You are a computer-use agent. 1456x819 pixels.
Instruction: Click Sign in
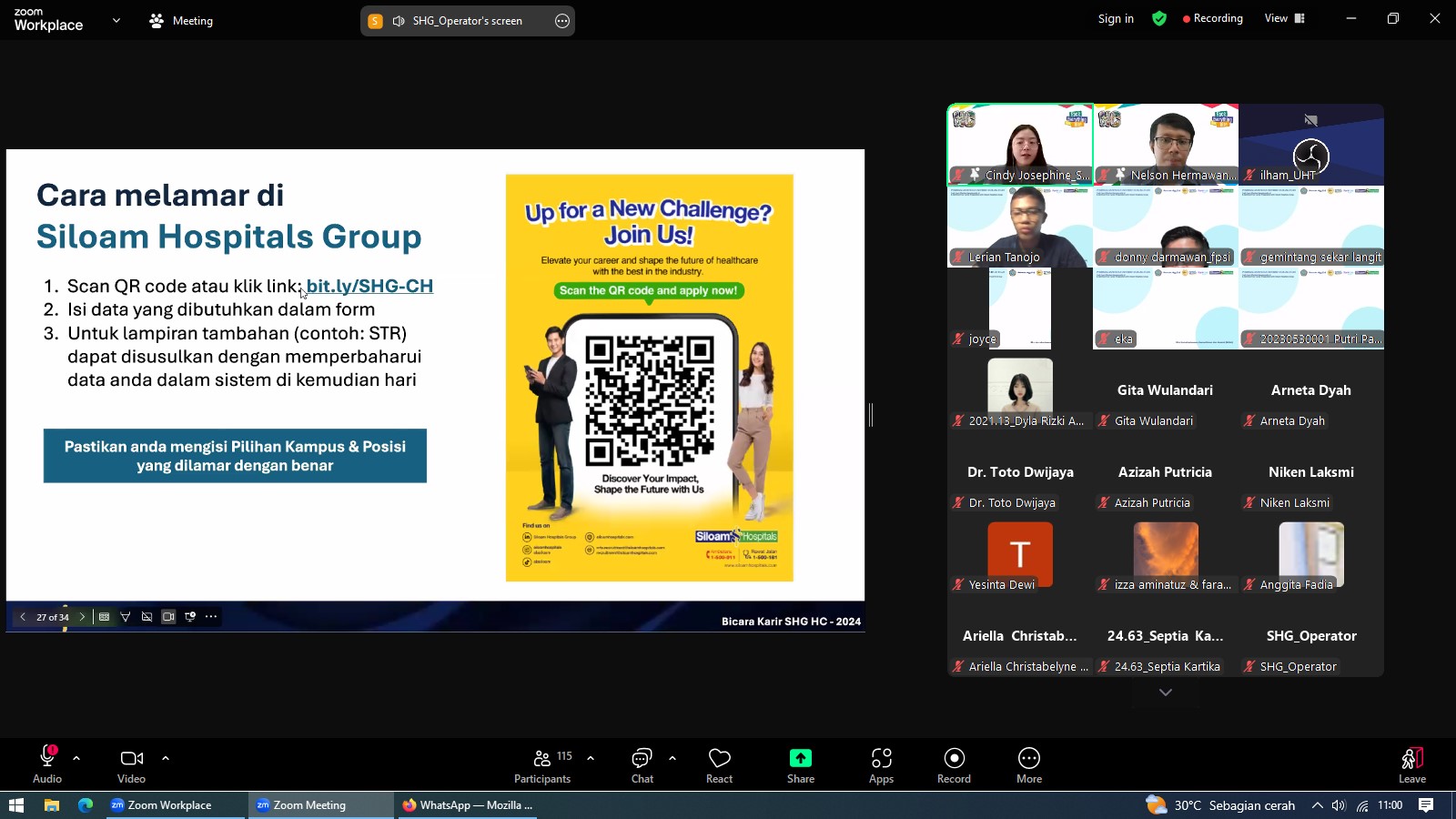tap(1116, 18)
